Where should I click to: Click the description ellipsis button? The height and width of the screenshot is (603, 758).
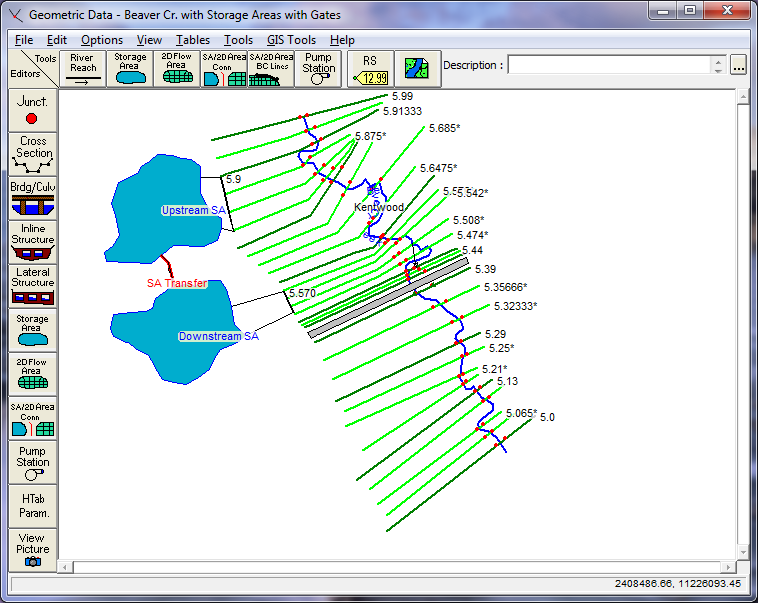click(739, 66)
